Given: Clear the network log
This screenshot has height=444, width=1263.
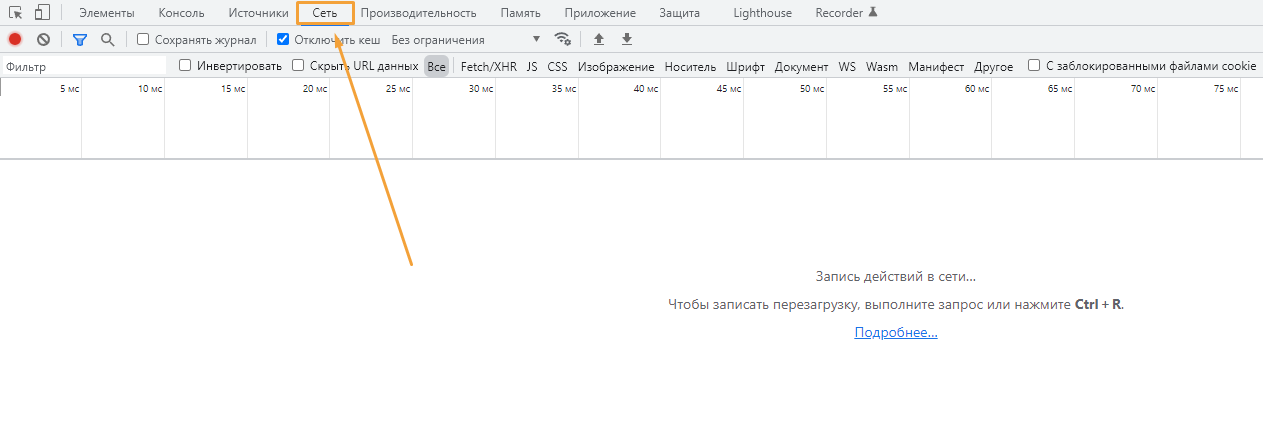Looking at the screenshot, I should coord(43,40).
